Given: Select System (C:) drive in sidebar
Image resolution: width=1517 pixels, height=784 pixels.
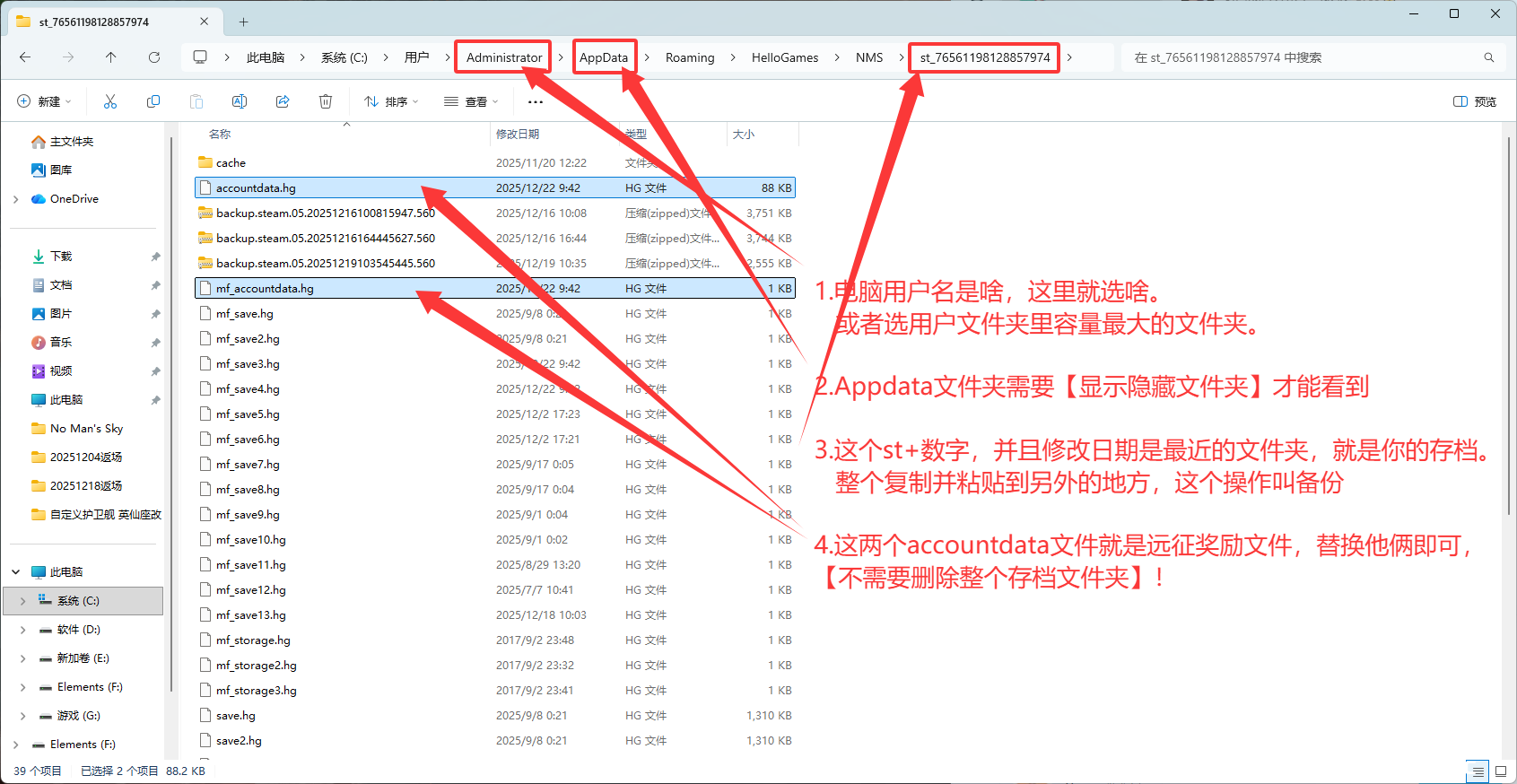Looking at the screenshot, I should (x=78, y=601).
